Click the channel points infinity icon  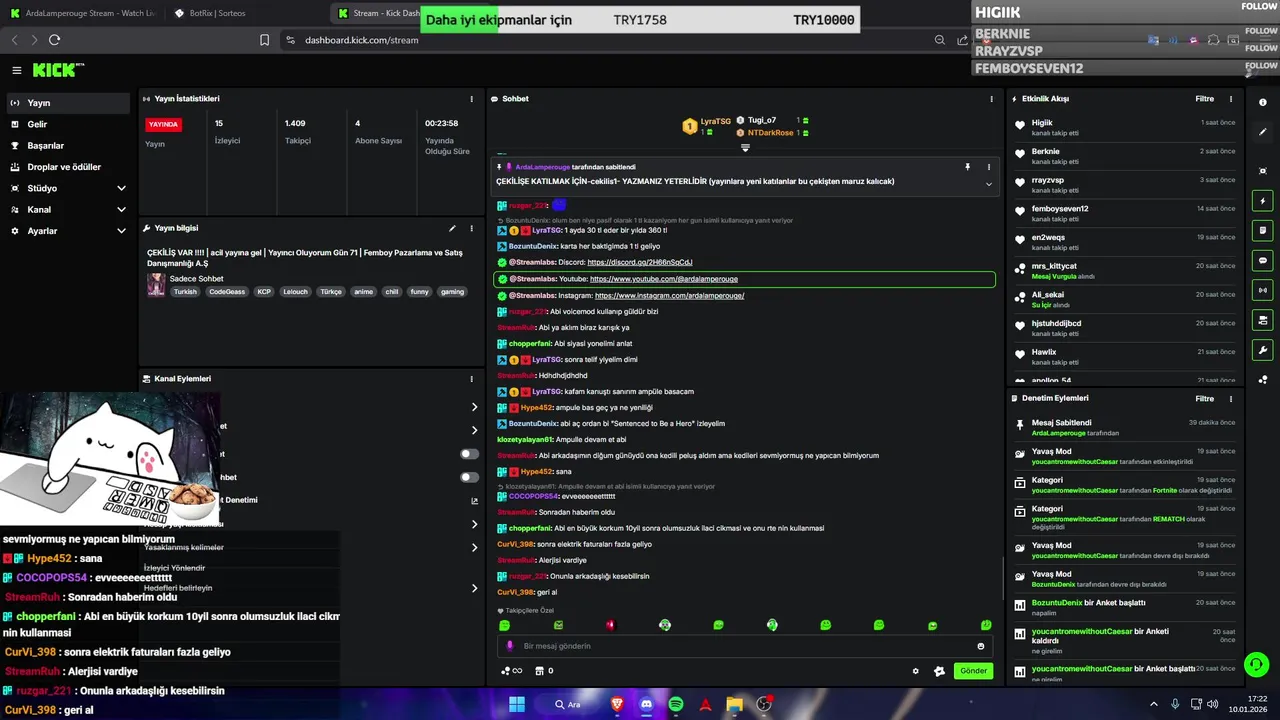pyautogui.click(x=512, y=671)
